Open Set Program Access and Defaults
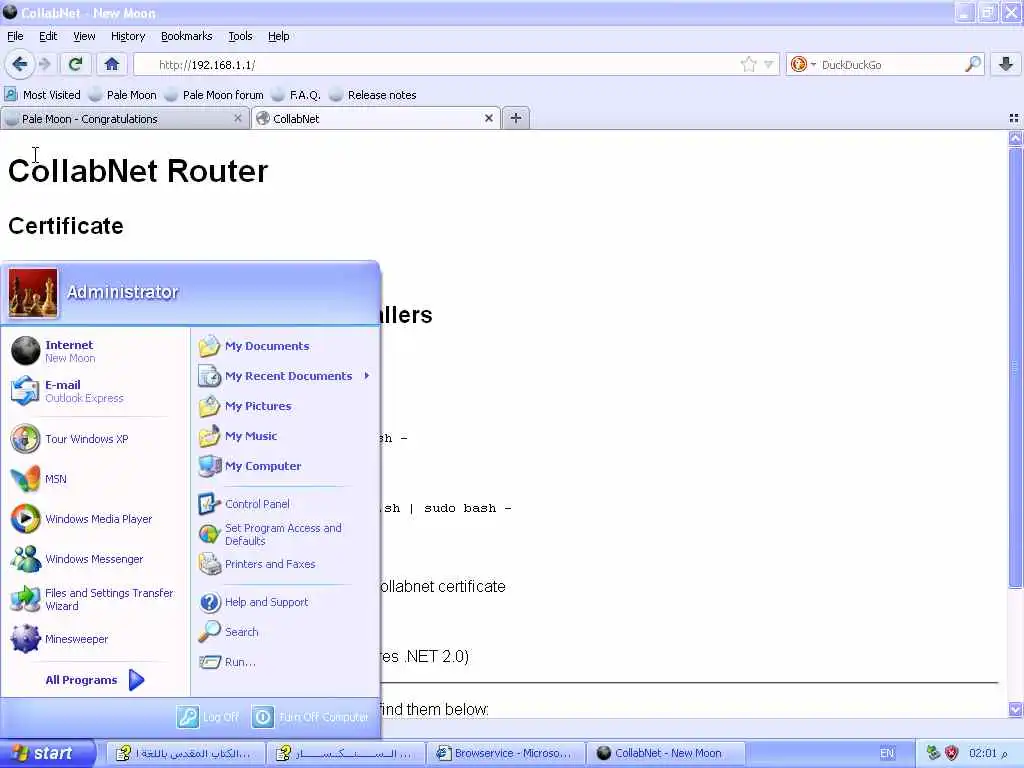This screenshot has height=768, width=1024. [x=285, y=534]
